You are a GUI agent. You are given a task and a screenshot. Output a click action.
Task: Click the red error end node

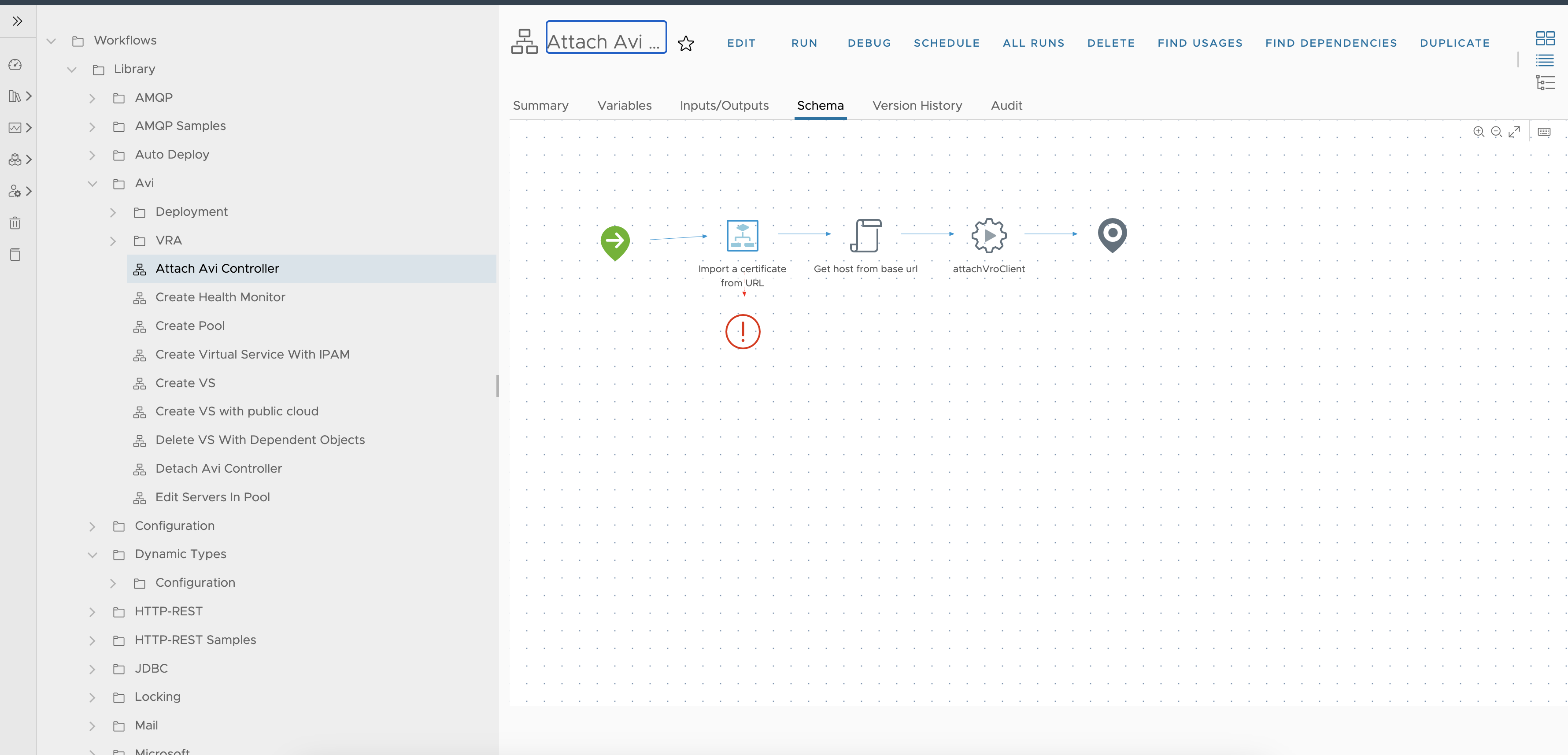[x=743, y=331]
